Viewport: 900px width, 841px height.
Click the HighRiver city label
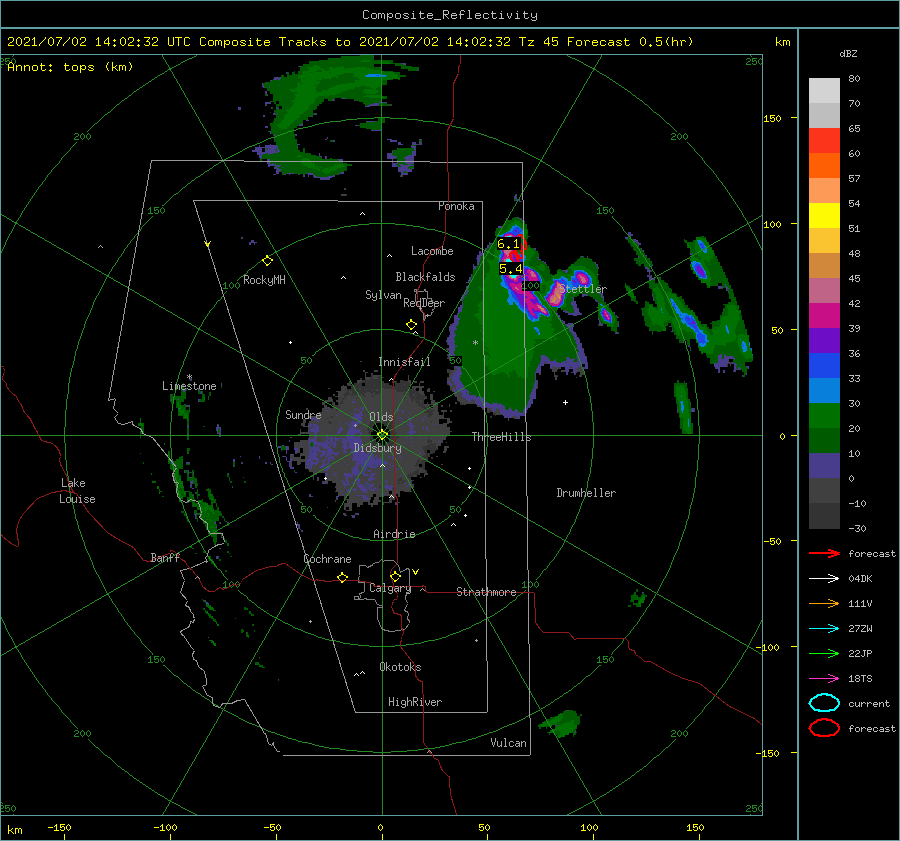(x=415, y=702)
